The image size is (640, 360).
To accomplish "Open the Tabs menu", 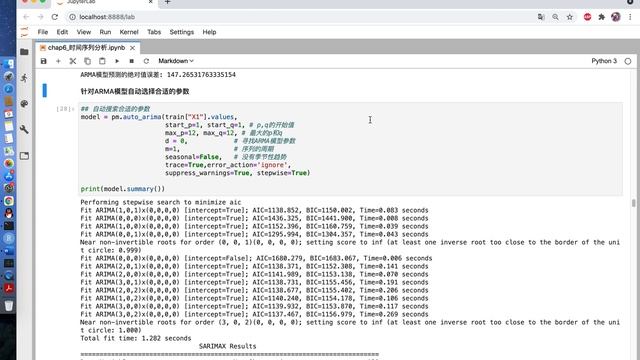I will (154, 32).
